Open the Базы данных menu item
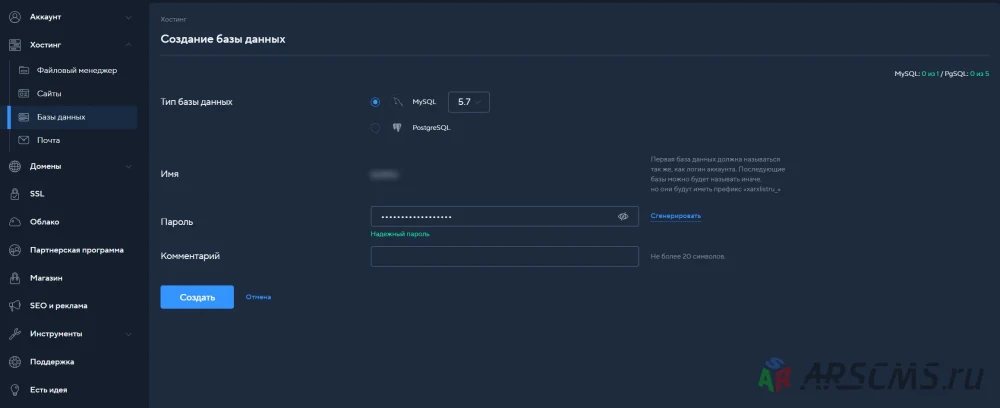The height and width of the screenshot is (408, 1000). coord(72,117)
